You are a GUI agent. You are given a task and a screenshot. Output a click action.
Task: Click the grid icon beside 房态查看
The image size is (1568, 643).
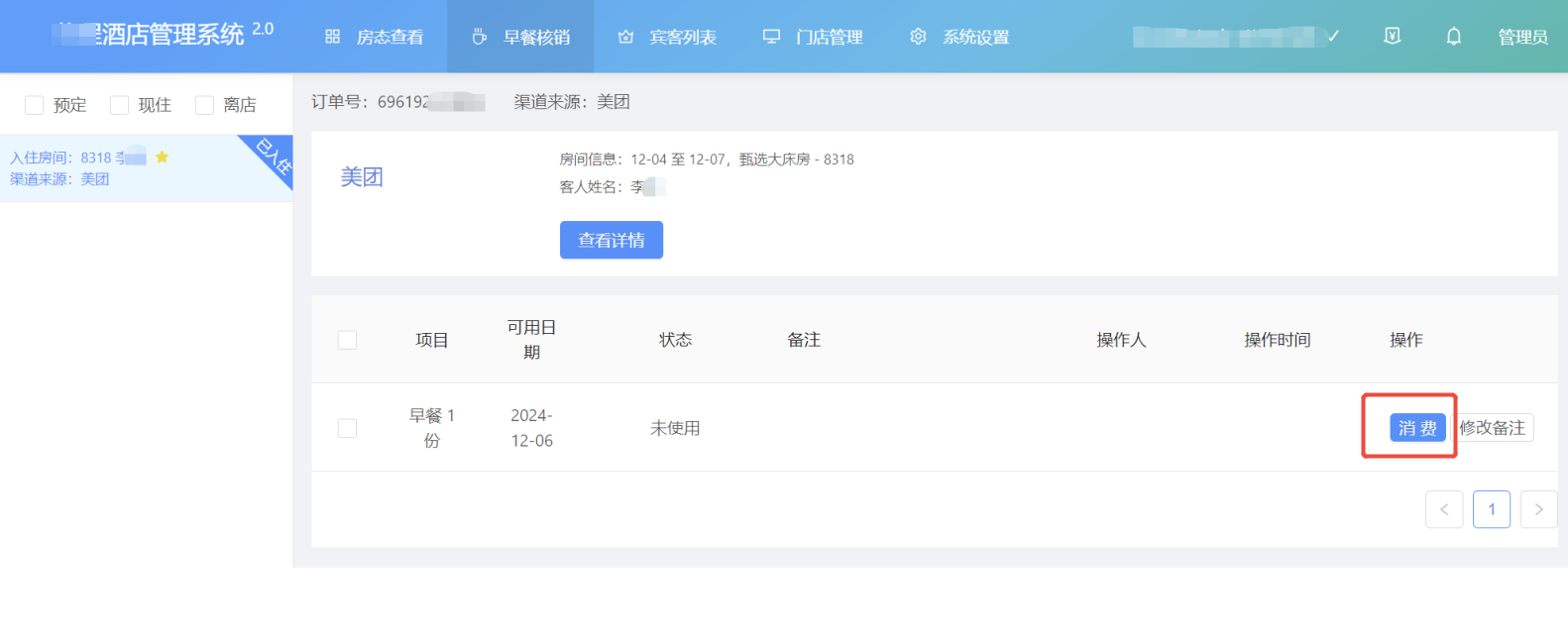pyautogui.click(x=333, y=37)
